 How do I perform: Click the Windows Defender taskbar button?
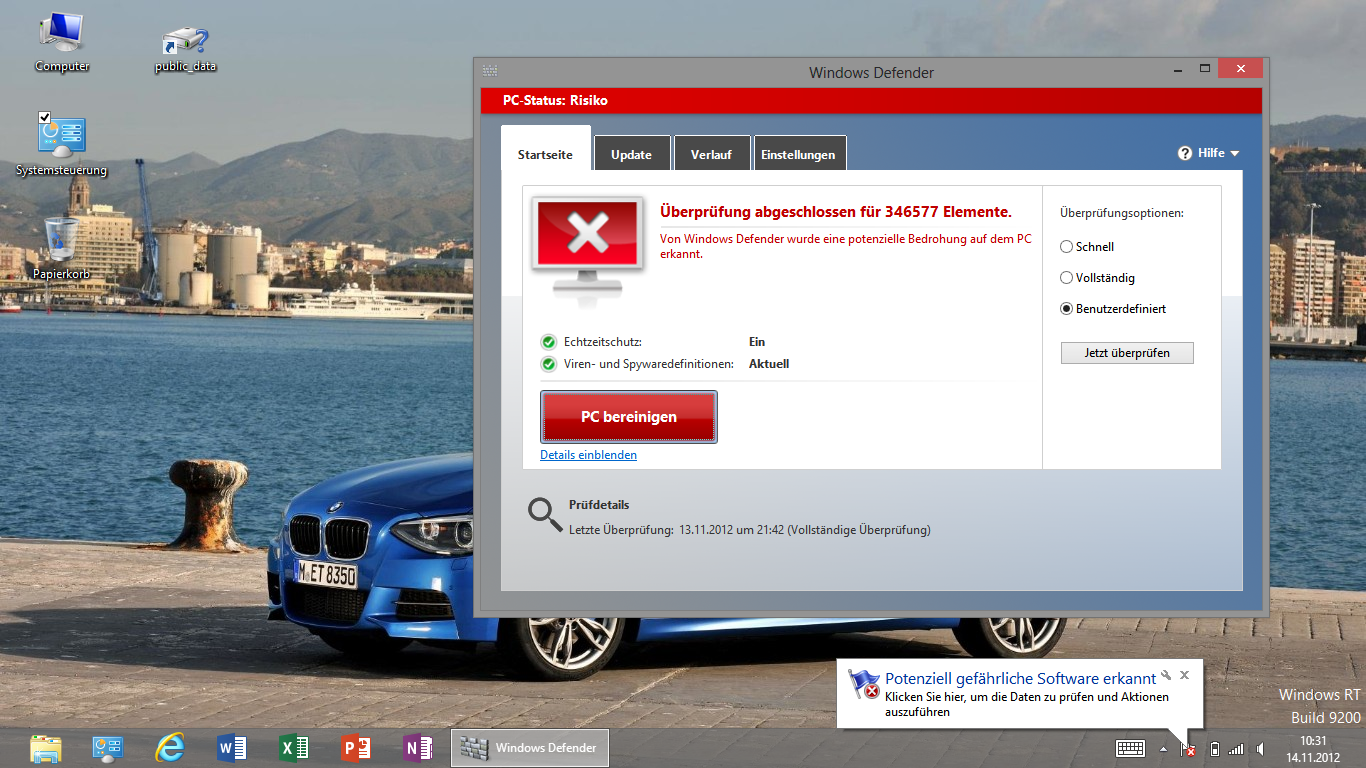[x=530, y=748]
